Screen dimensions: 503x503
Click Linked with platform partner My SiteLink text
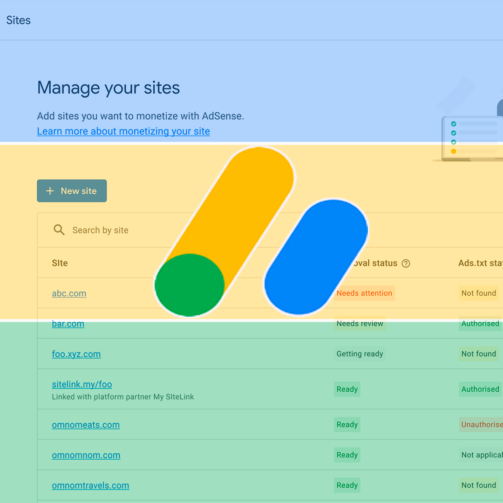123,397
